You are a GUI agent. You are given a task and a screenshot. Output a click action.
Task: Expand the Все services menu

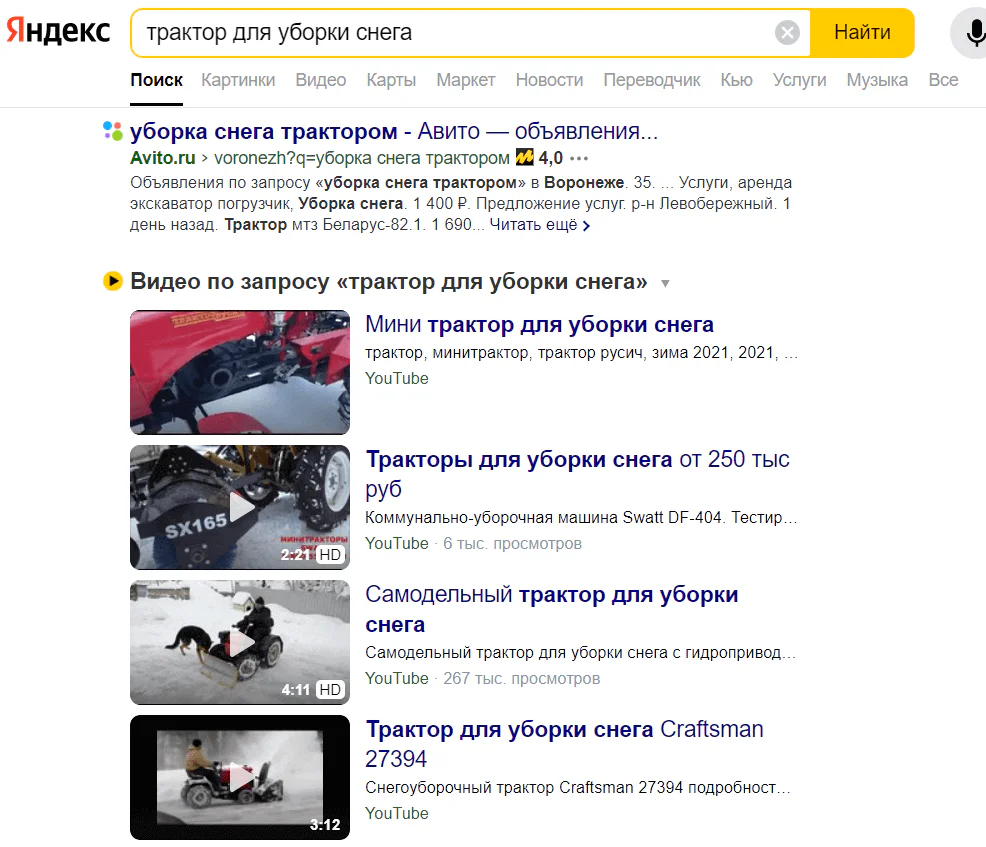pos(943,80)
